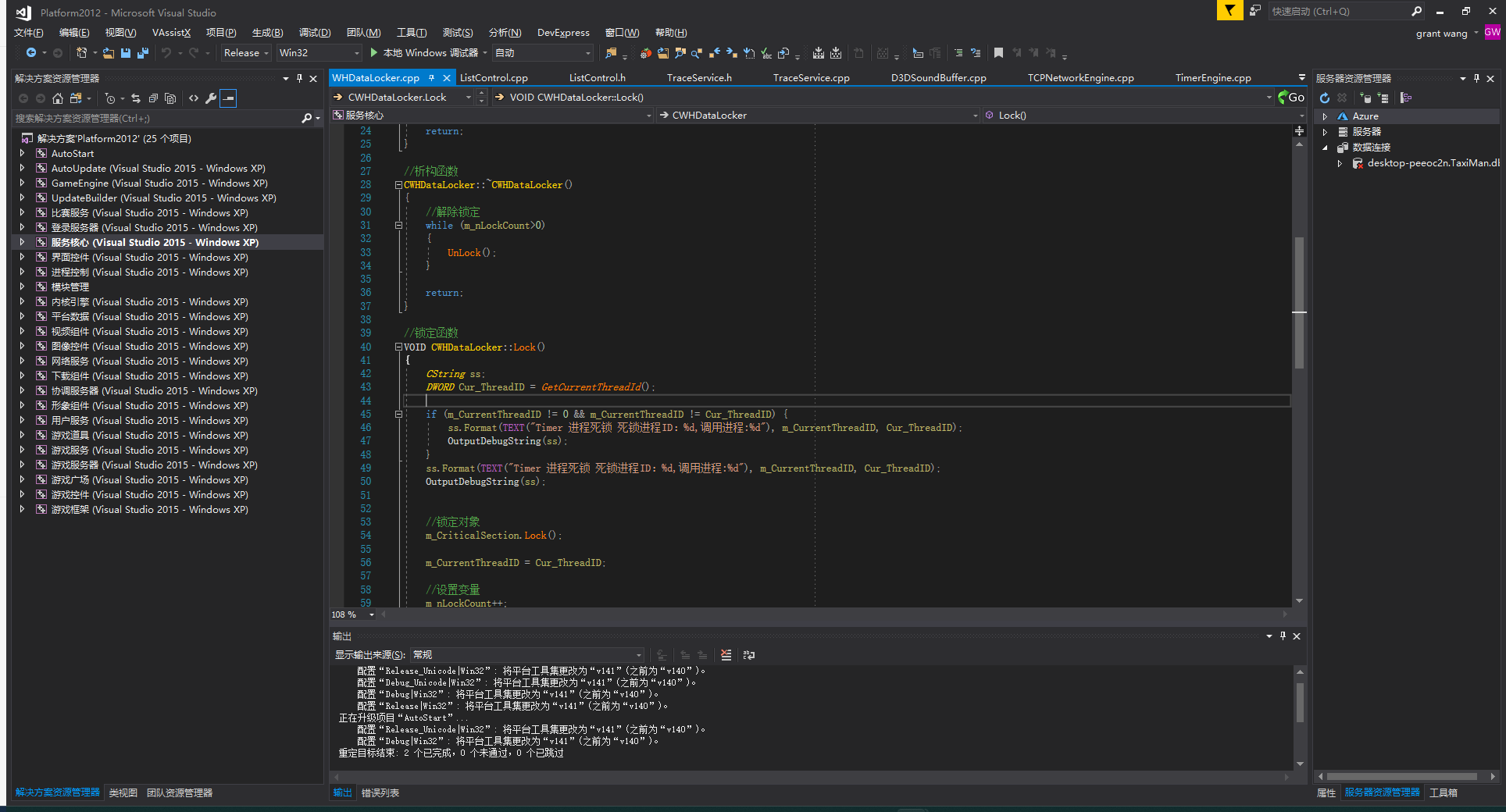
Task: Clear all output with the clear icon
Action: click(x=726, y=655)
